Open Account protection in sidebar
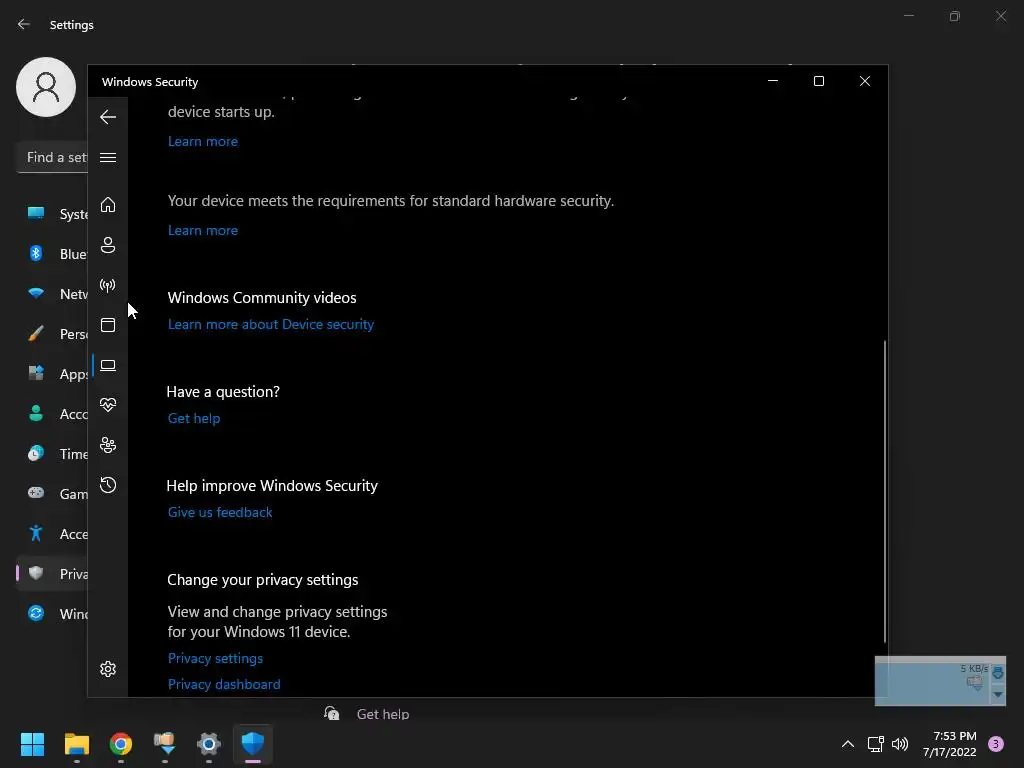The width and height of the screenshot is (1024, 768). point(108,245)
